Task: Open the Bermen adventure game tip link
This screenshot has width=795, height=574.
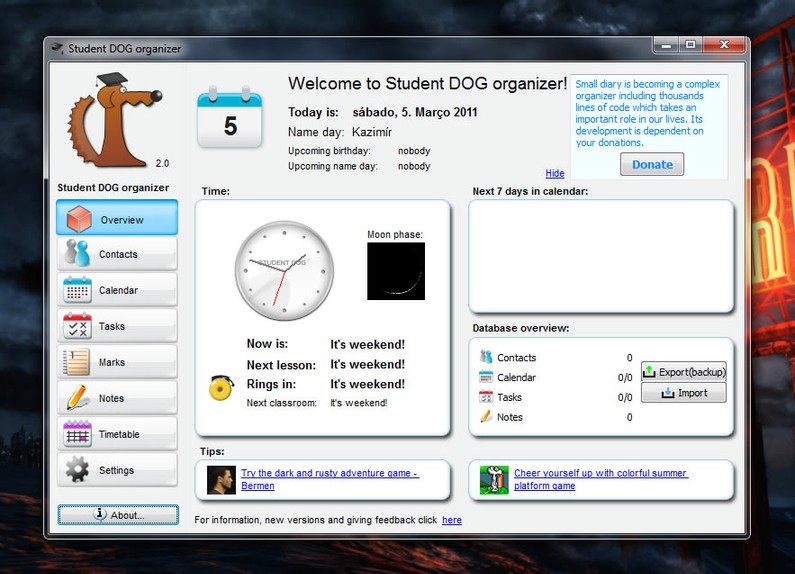Action: (x=330, y=479)
